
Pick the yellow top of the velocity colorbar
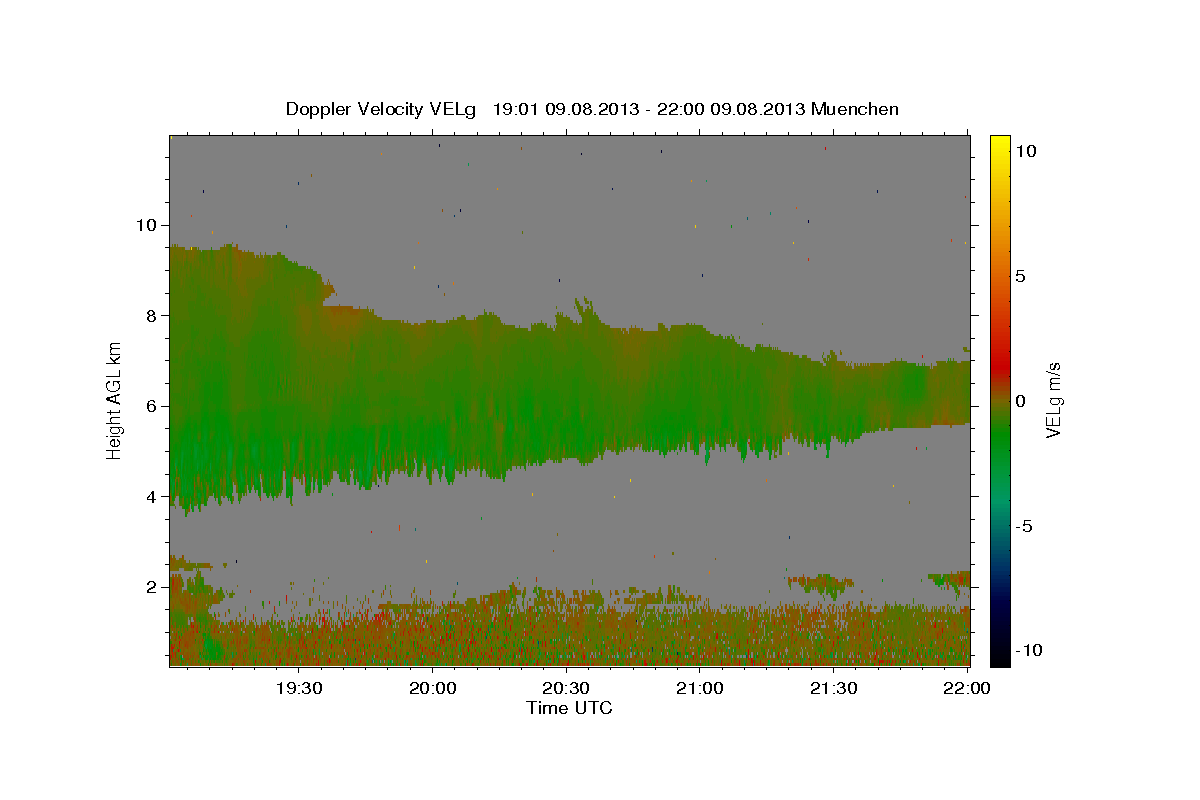999,142
